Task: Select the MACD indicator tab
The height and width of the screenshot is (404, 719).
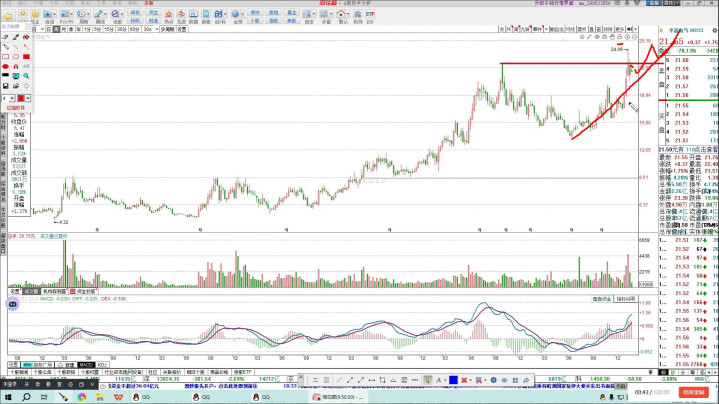Action: tap(86, 365)
